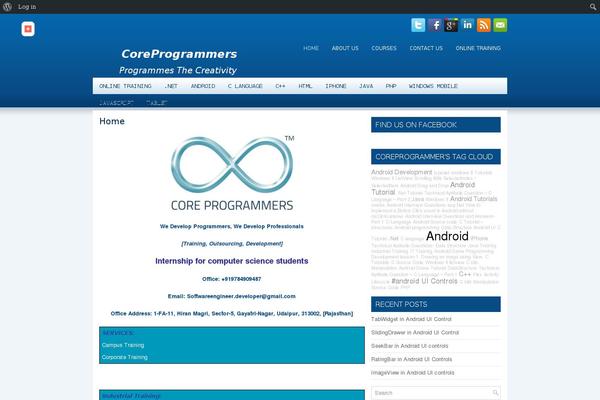Viewport: 600px width, 400px height.
Task: Click the Home page heading
Action: [112, 121]
